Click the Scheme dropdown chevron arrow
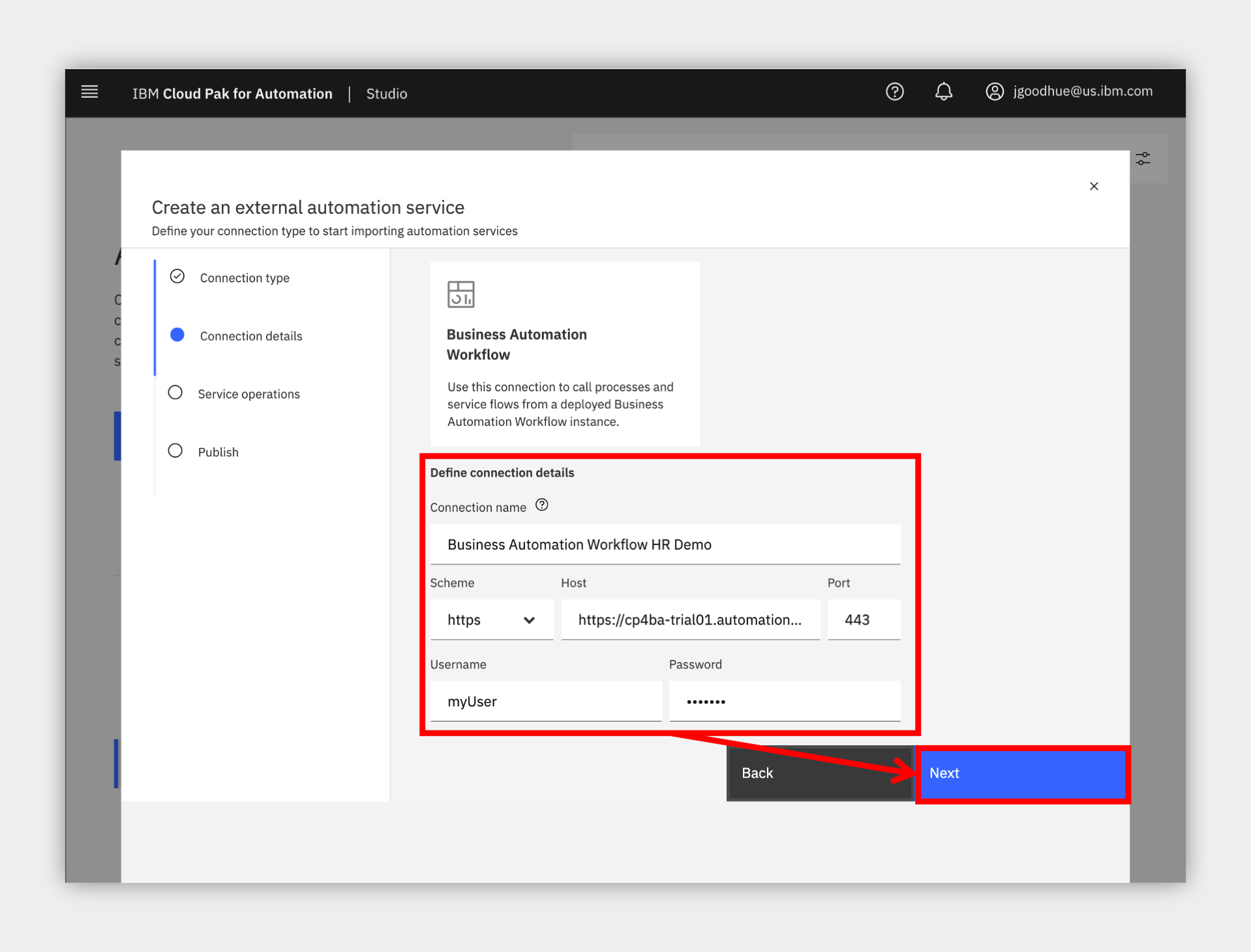The height and width of the screenshot is (952, 1251). click(x=529, y=620)
